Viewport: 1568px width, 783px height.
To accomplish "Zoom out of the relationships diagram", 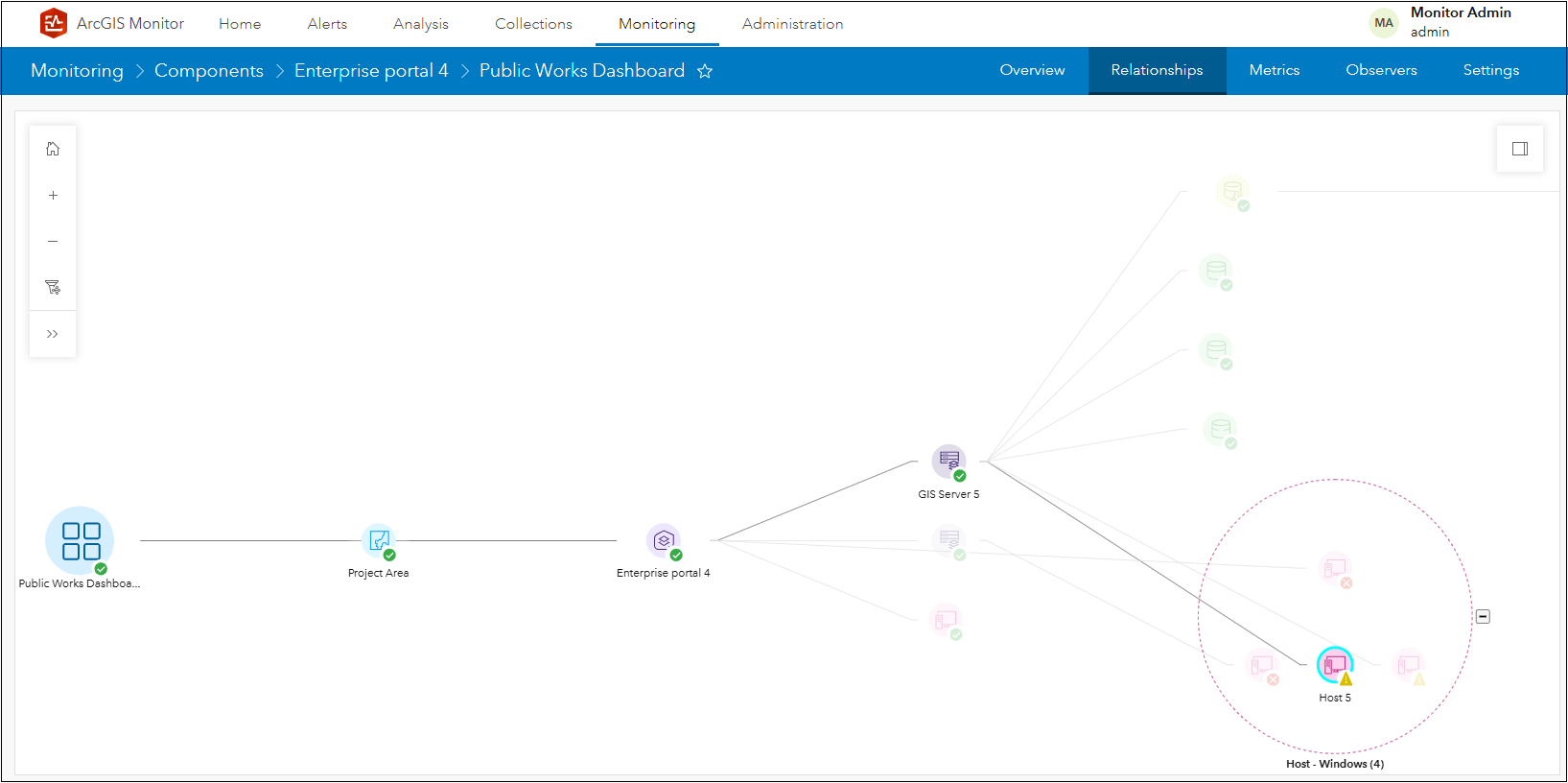I will 53,241.
